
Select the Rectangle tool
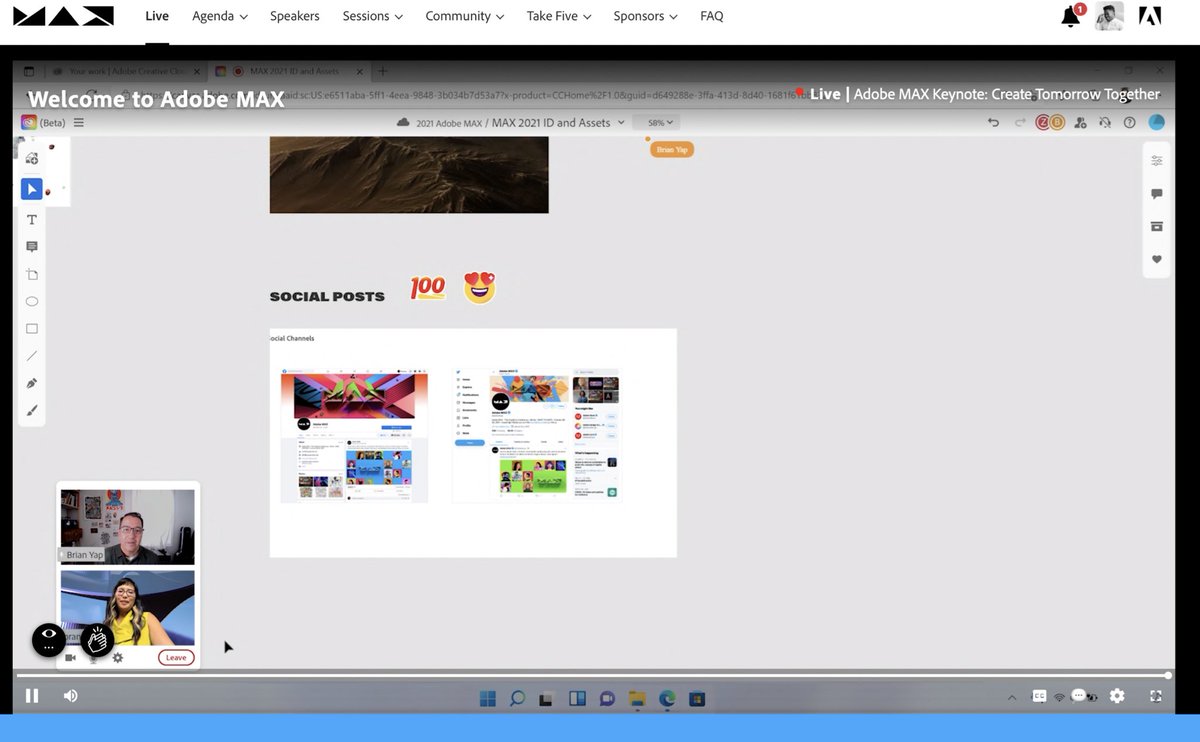click(32, 328)
